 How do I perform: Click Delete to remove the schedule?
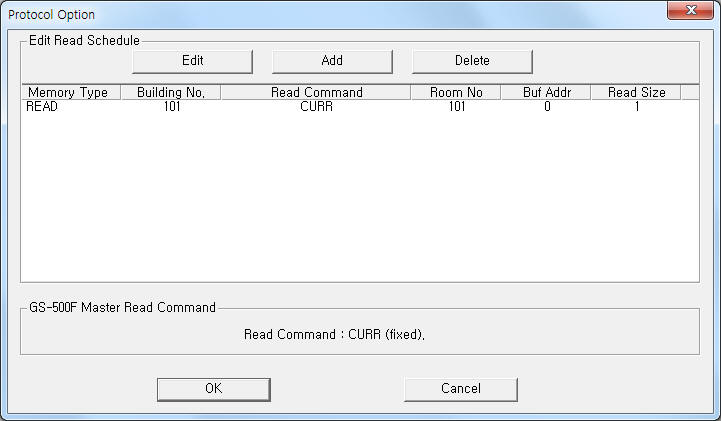(472, 60)
